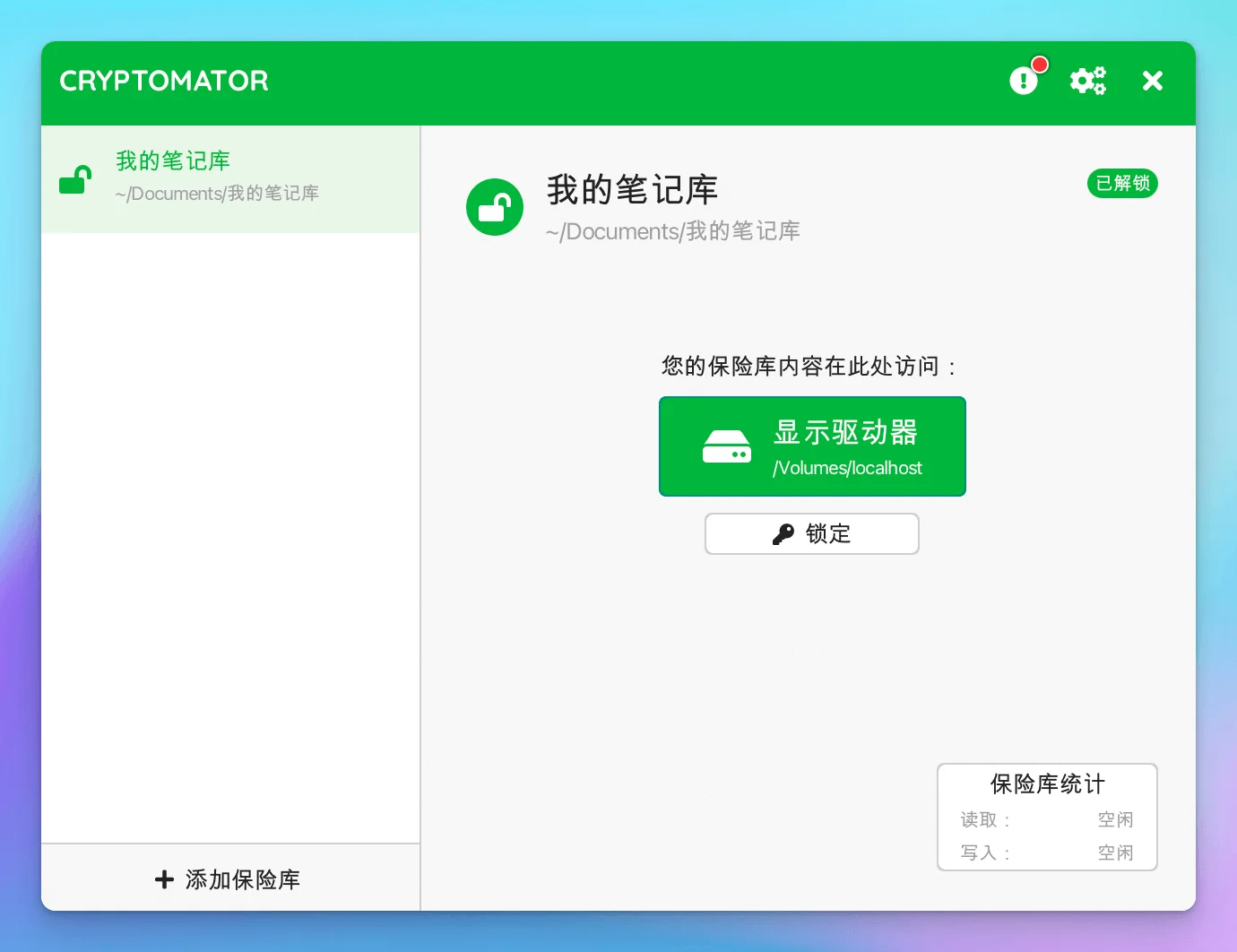Open the update notification alert icon
This screenshot has width=1237, height=952.
1025,81
